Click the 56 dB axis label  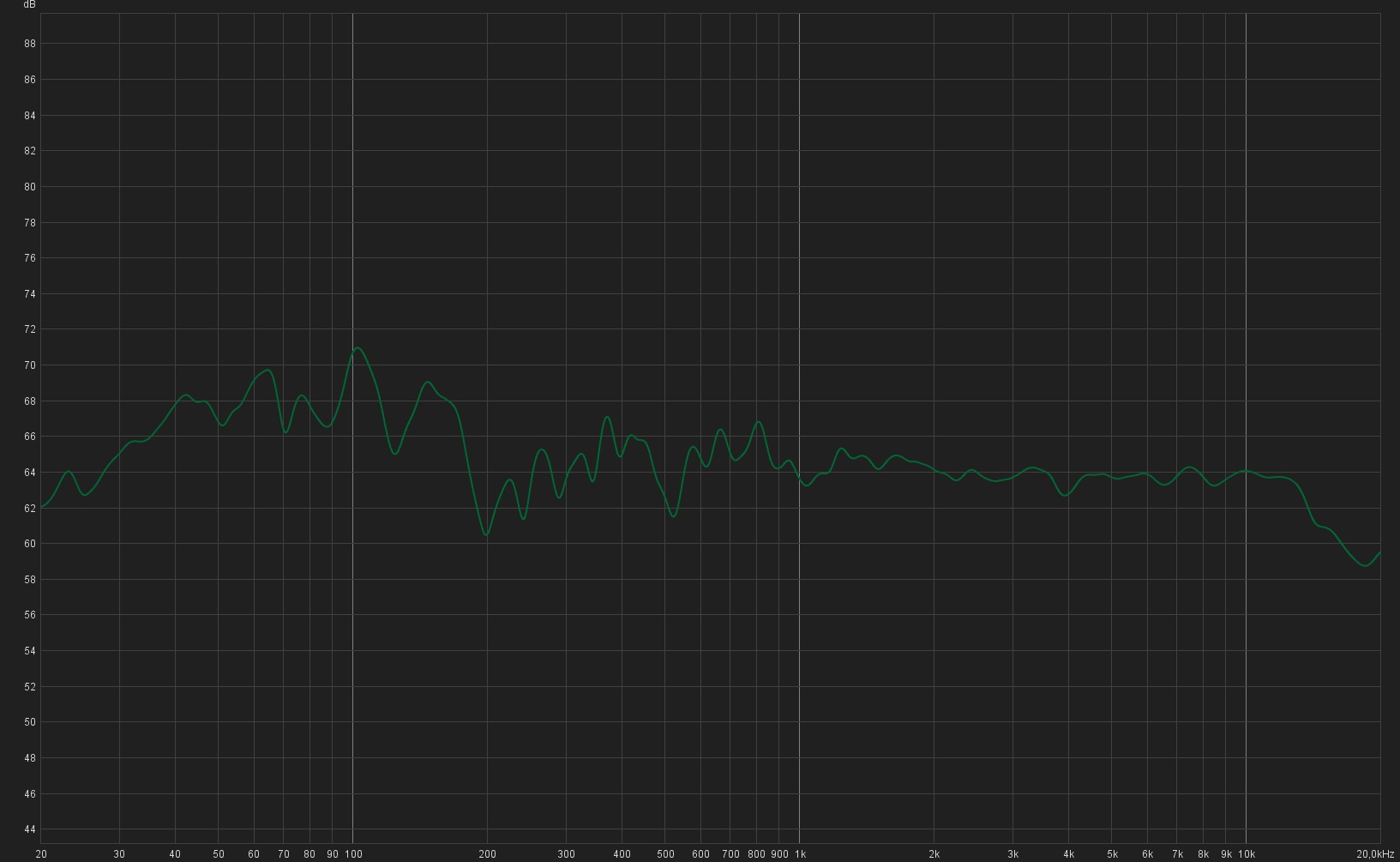[30, 615]
